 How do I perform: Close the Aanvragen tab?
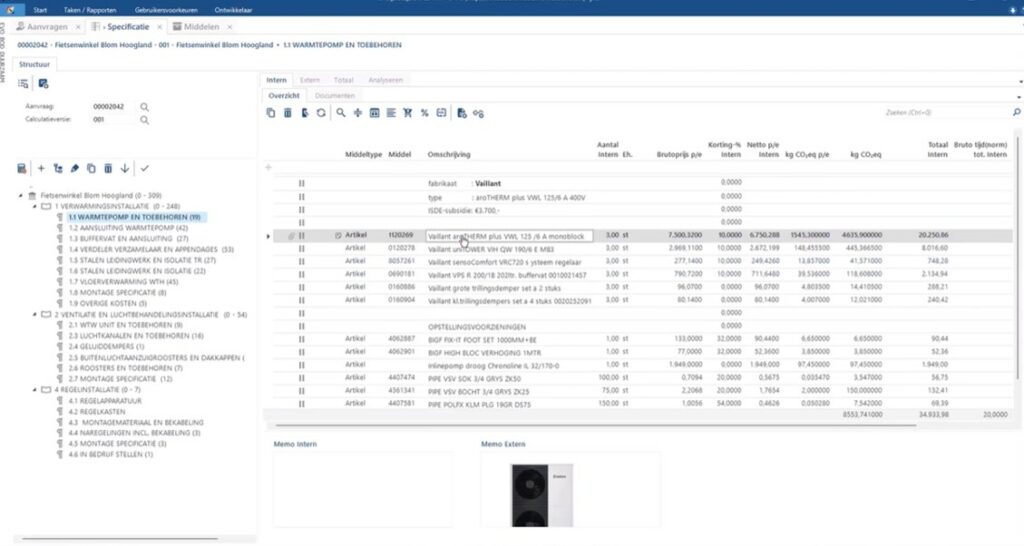[x=78, y=27]
